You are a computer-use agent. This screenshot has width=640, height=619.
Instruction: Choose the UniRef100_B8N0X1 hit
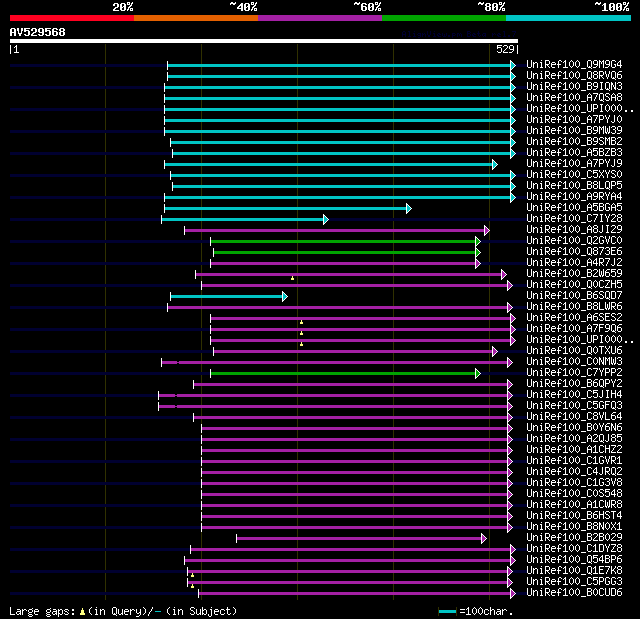(574, 527)
